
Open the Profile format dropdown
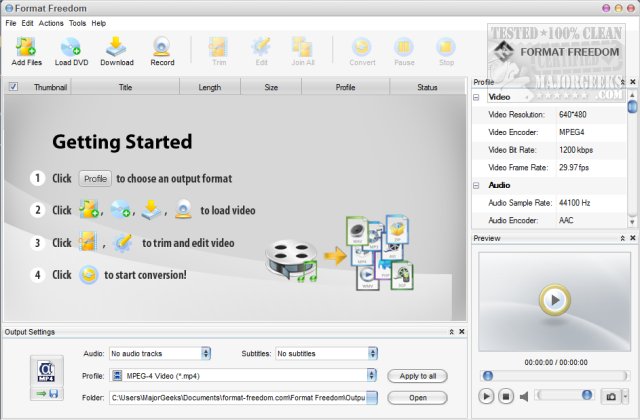(x=371, y=375)
